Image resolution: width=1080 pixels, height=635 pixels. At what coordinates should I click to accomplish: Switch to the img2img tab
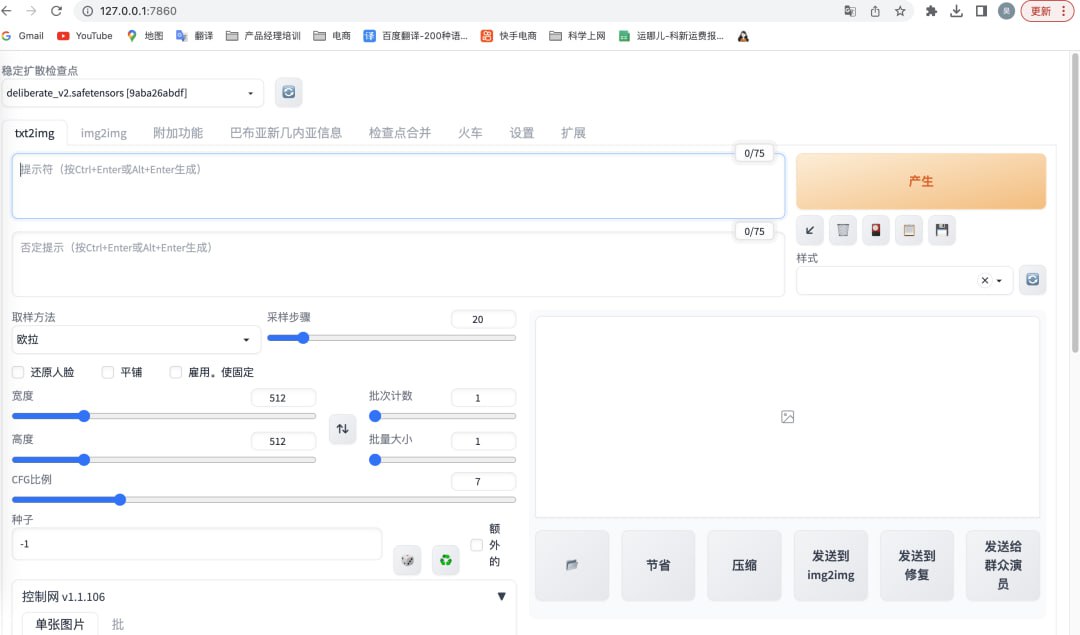click(104, 133)
